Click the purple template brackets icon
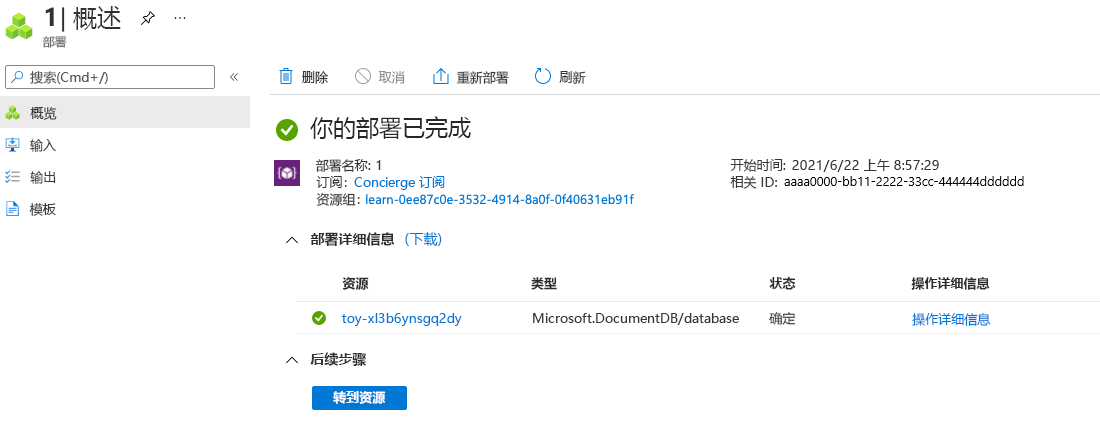This screenshot has height=446, width=1100. (287, 173)
